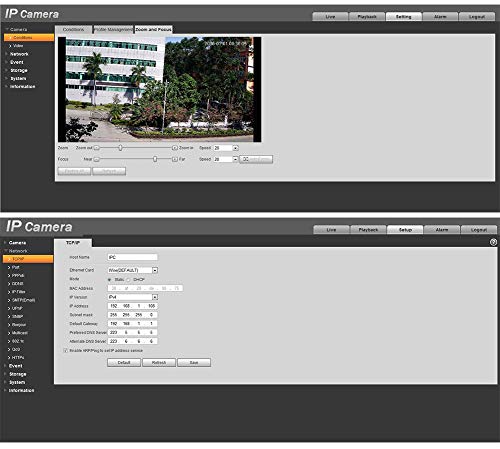Open Alarm tab in lower window
The width and height of the screenshot is (500, 449).
pos(442,230)
